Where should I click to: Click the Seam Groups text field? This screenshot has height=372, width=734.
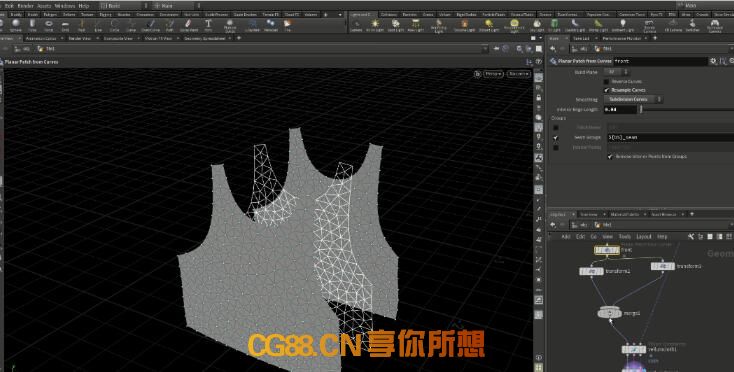(x=670, y=138)
